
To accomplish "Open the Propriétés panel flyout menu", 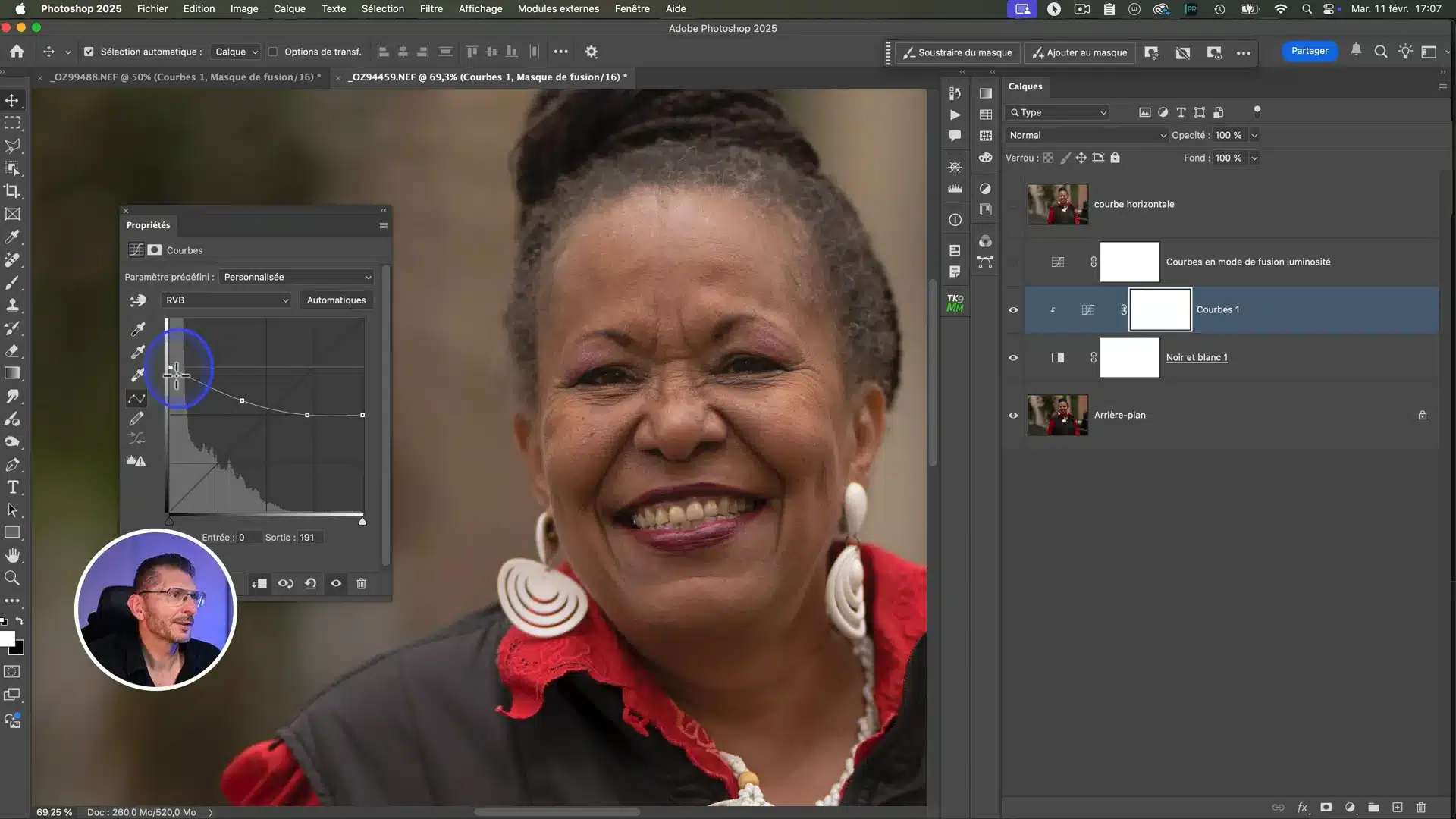I will click(384, 225).
